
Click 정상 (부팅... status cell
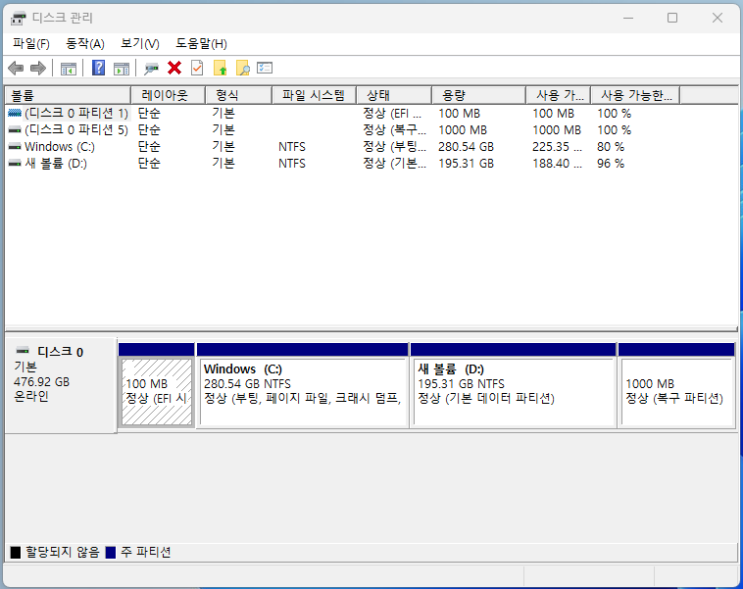tap(394, 147)
